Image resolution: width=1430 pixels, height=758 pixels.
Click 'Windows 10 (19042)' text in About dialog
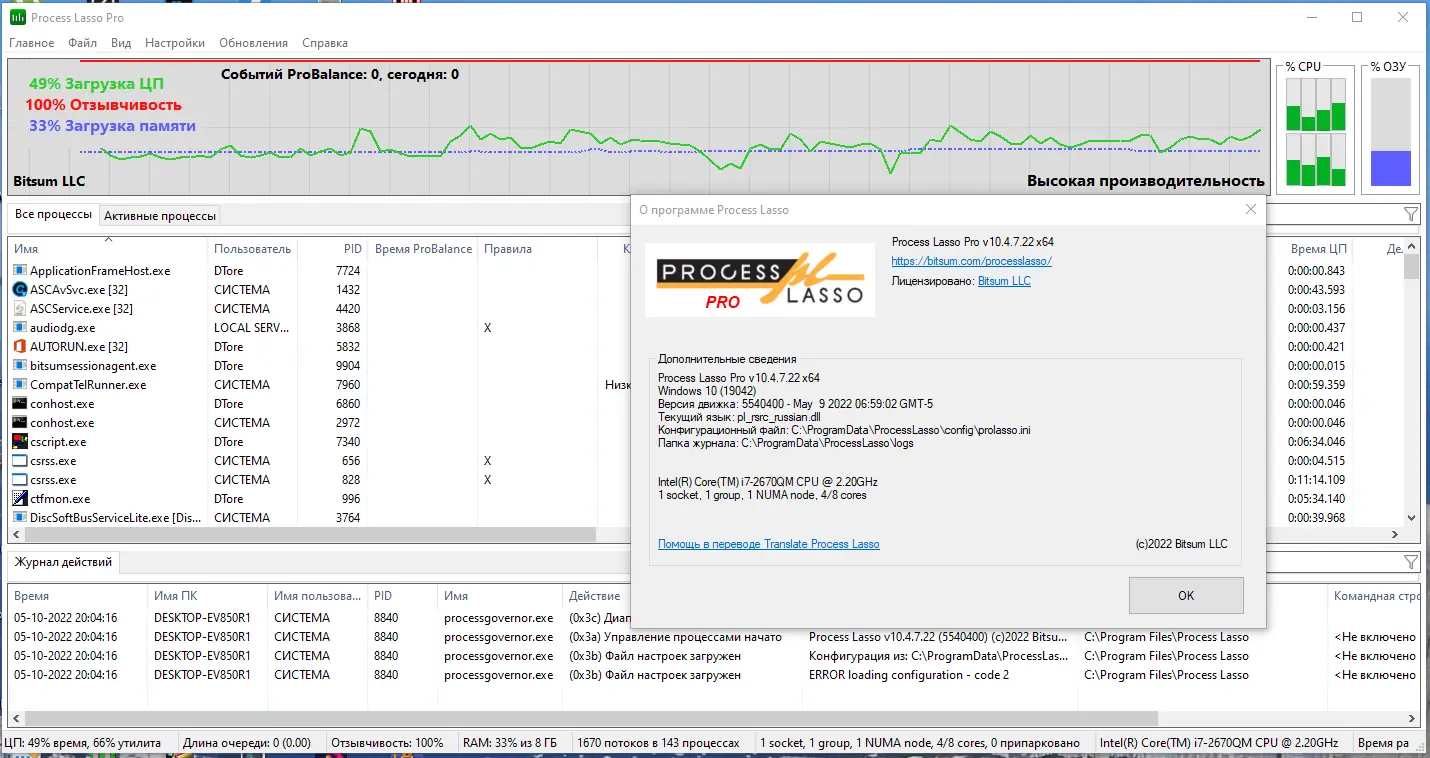click(705, 391)
